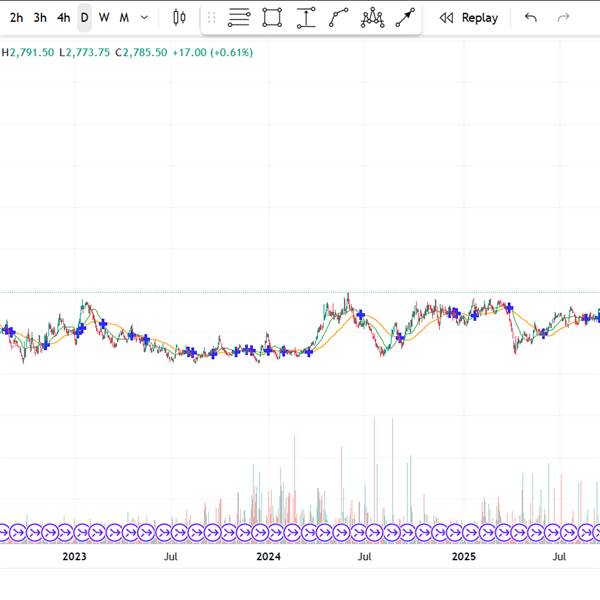The height and width of the screenshot is (600, 600).
Task: Start bar Replay mode
Action: pyautogui.click(x=469, y=18)
